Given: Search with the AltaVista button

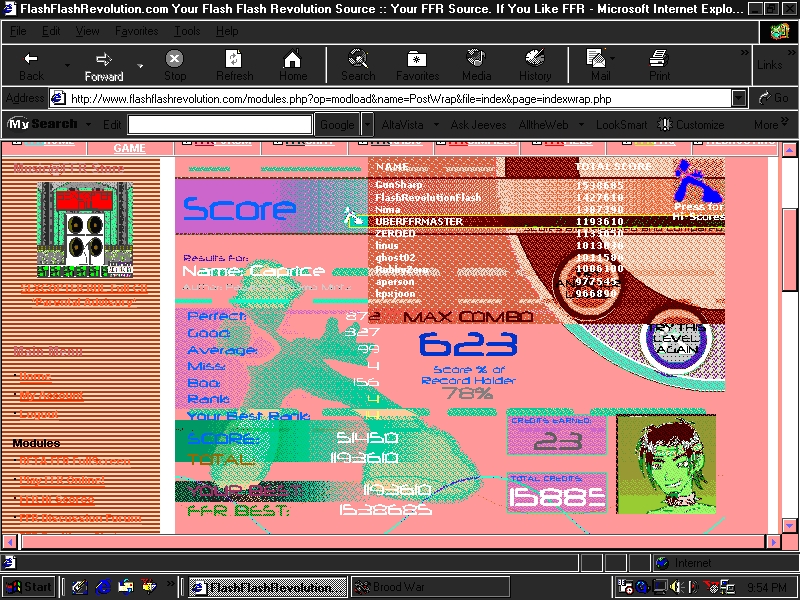Looking at the screenshot, I should [x=403, y=125].
